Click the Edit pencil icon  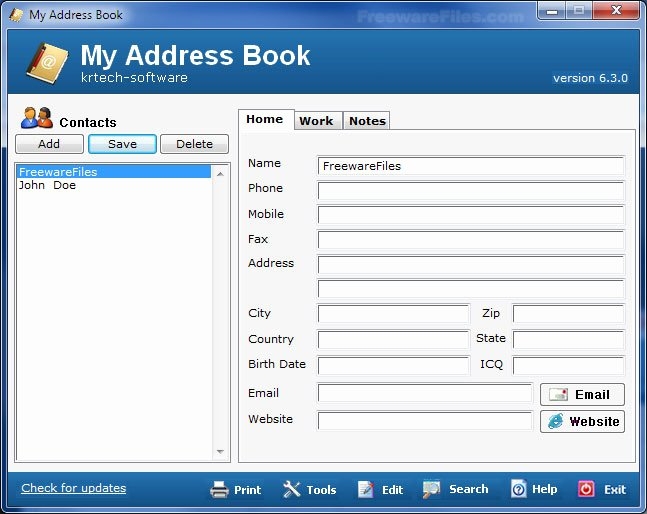point(366,489)
